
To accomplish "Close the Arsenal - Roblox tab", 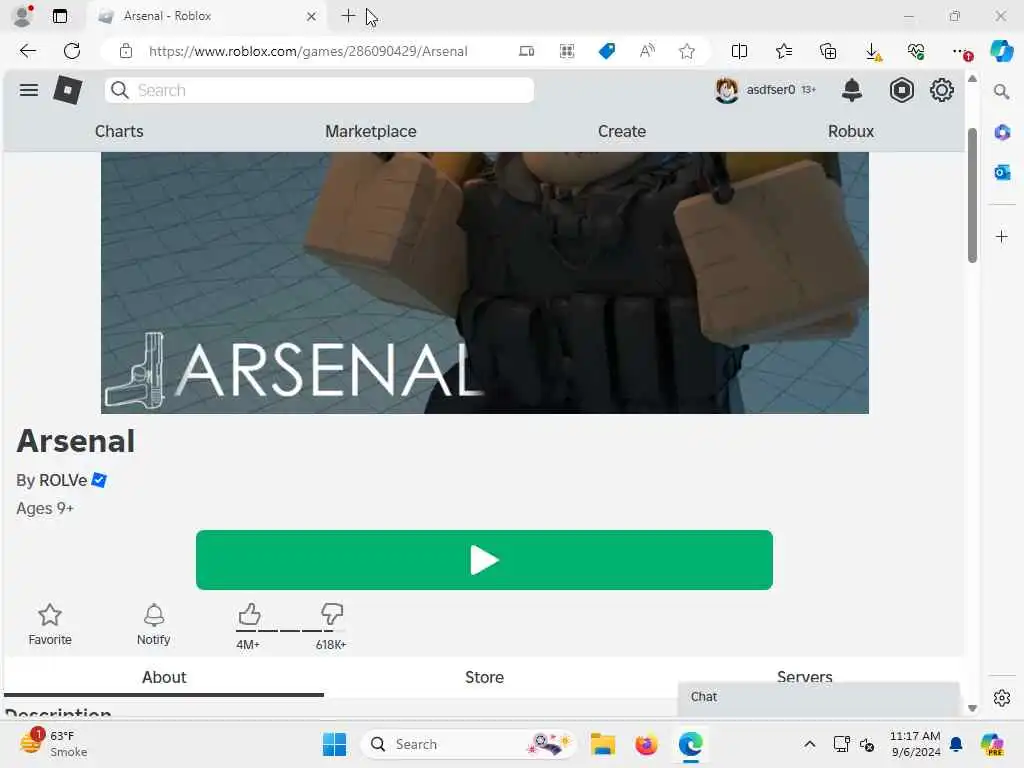I will [x=312, y=16].
